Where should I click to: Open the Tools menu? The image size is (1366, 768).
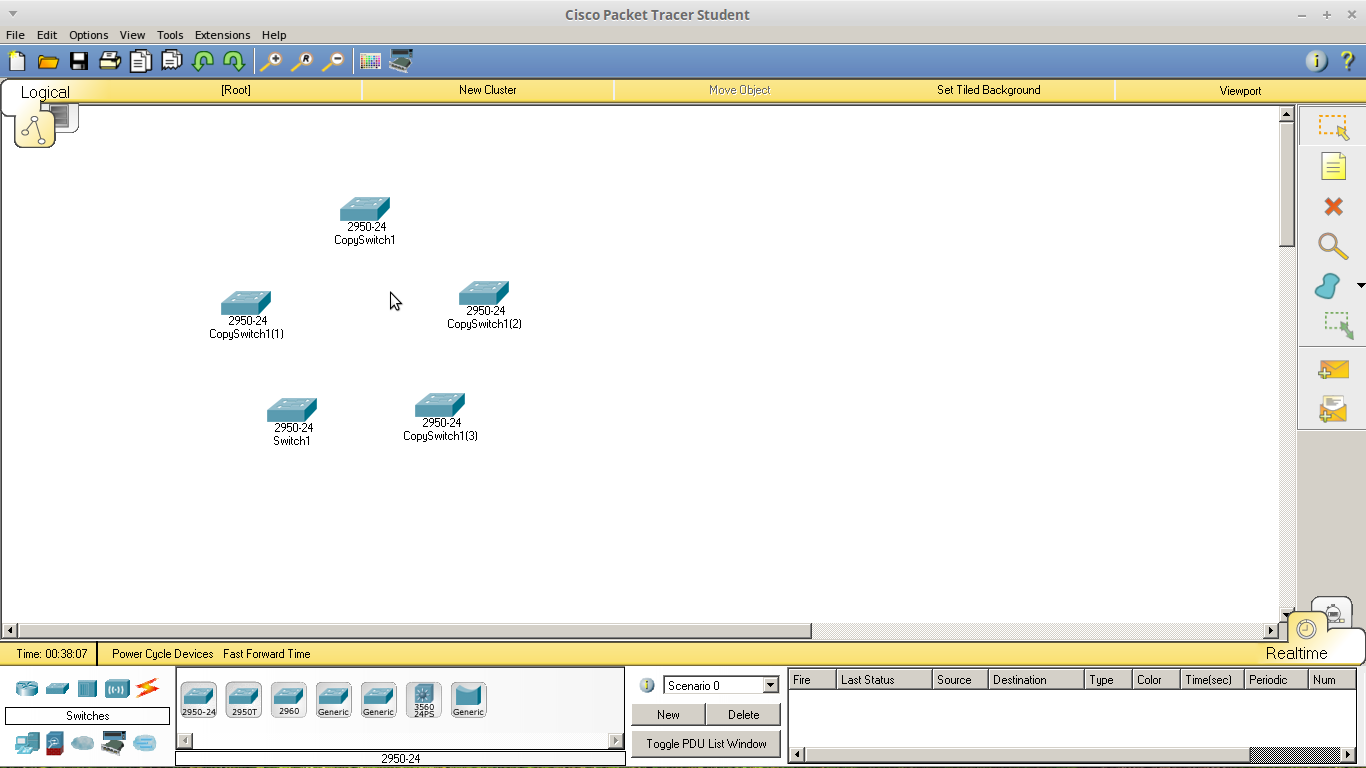click(170, 34)
